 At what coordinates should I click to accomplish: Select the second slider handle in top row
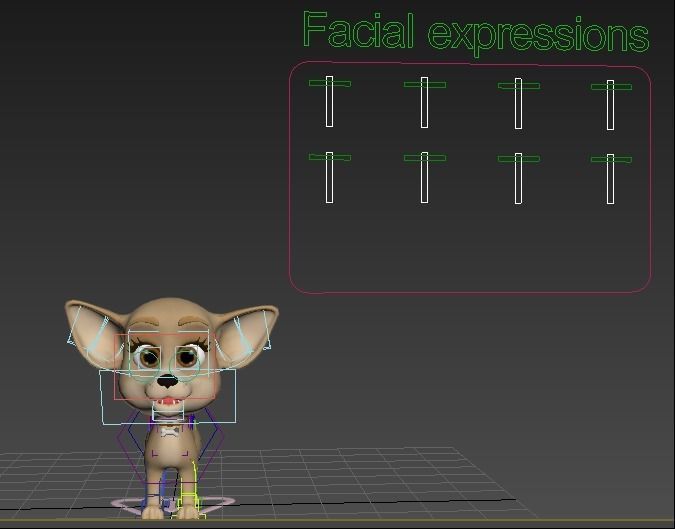click(425, 84)
